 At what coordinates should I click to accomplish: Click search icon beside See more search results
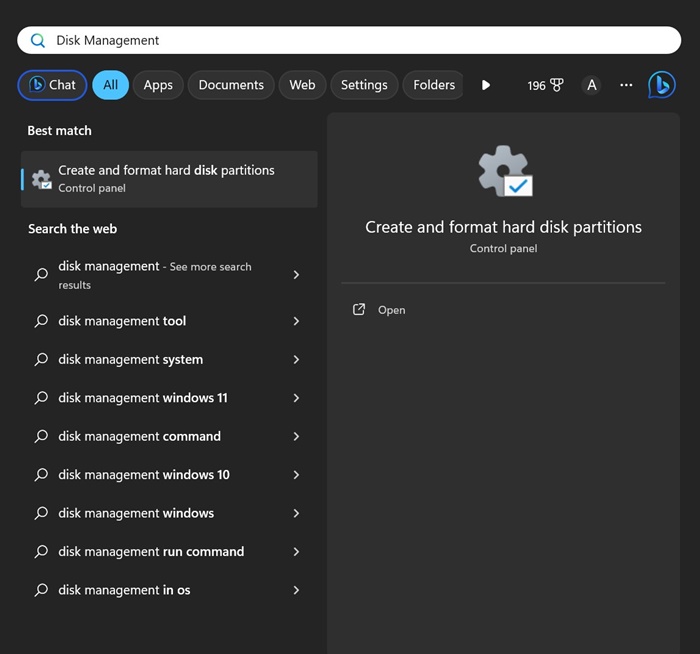coord(41,274)
